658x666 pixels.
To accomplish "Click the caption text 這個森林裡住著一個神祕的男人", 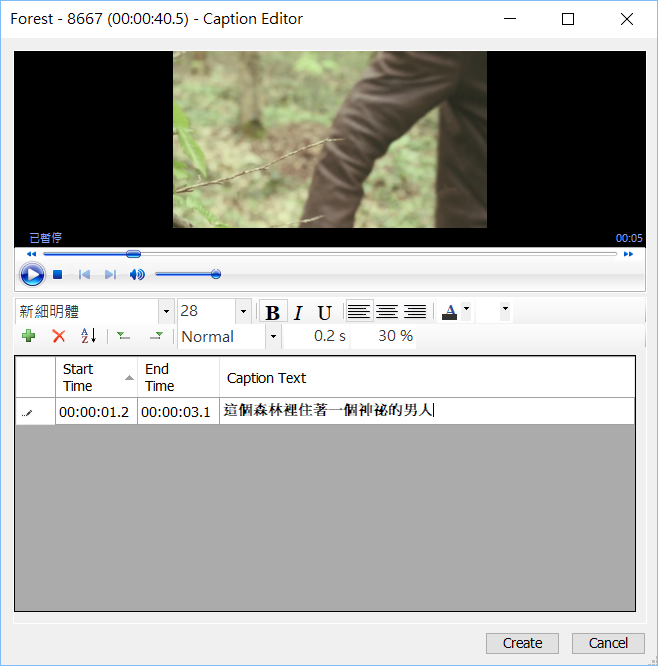I will [x=328, y=410].
